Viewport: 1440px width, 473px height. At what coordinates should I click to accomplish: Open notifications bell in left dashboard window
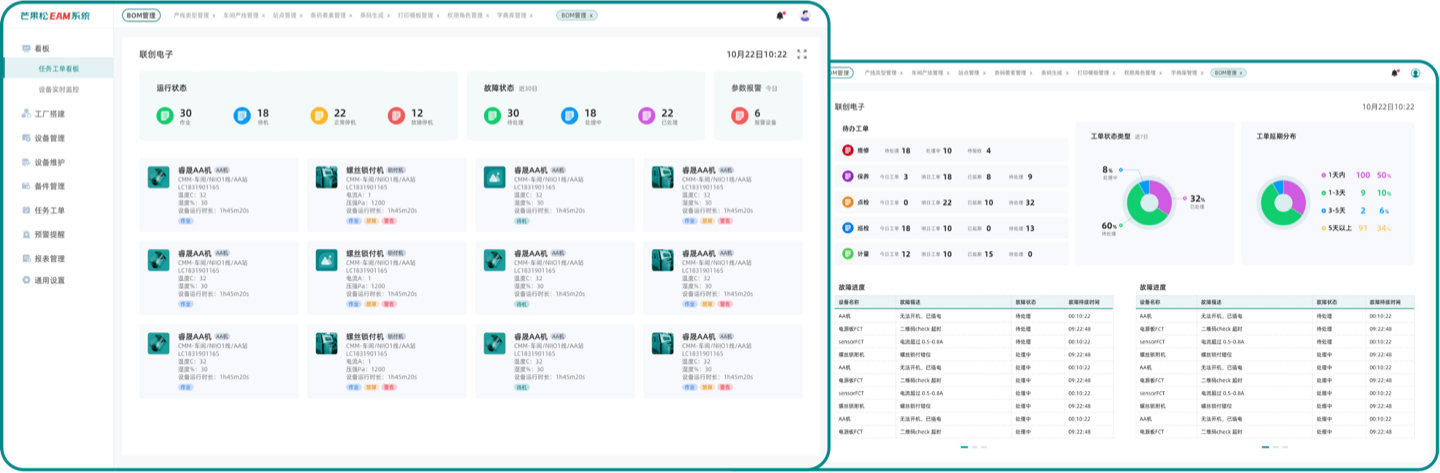780,16
